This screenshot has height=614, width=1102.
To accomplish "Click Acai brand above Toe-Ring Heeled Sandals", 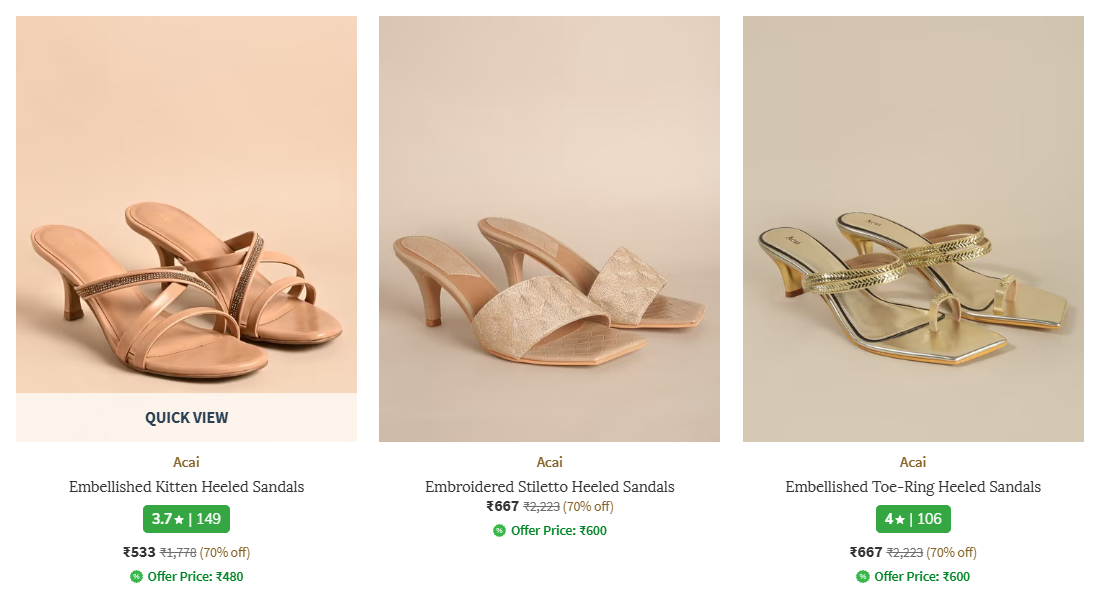I will 913,462.
